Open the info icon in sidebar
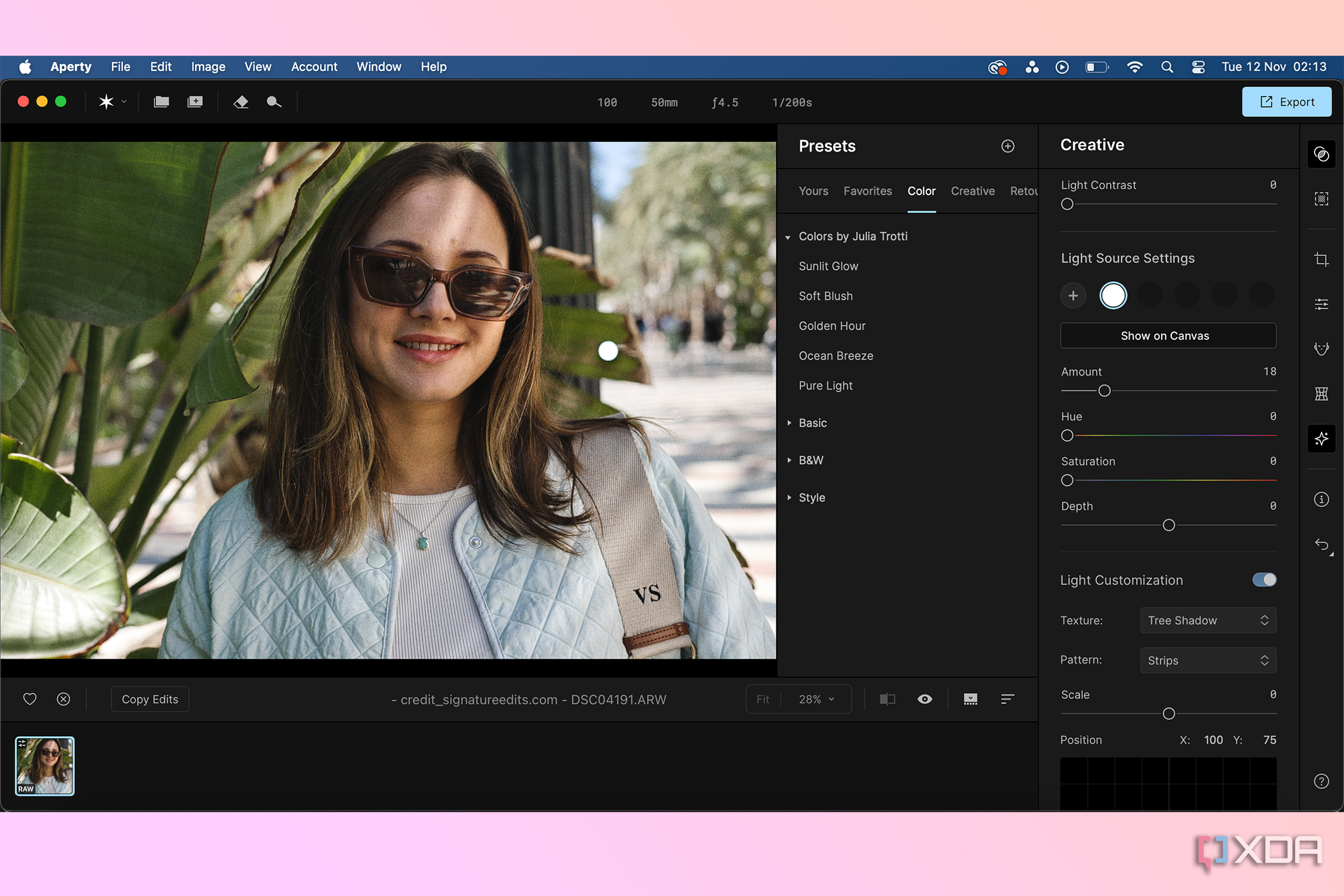 1322,499
